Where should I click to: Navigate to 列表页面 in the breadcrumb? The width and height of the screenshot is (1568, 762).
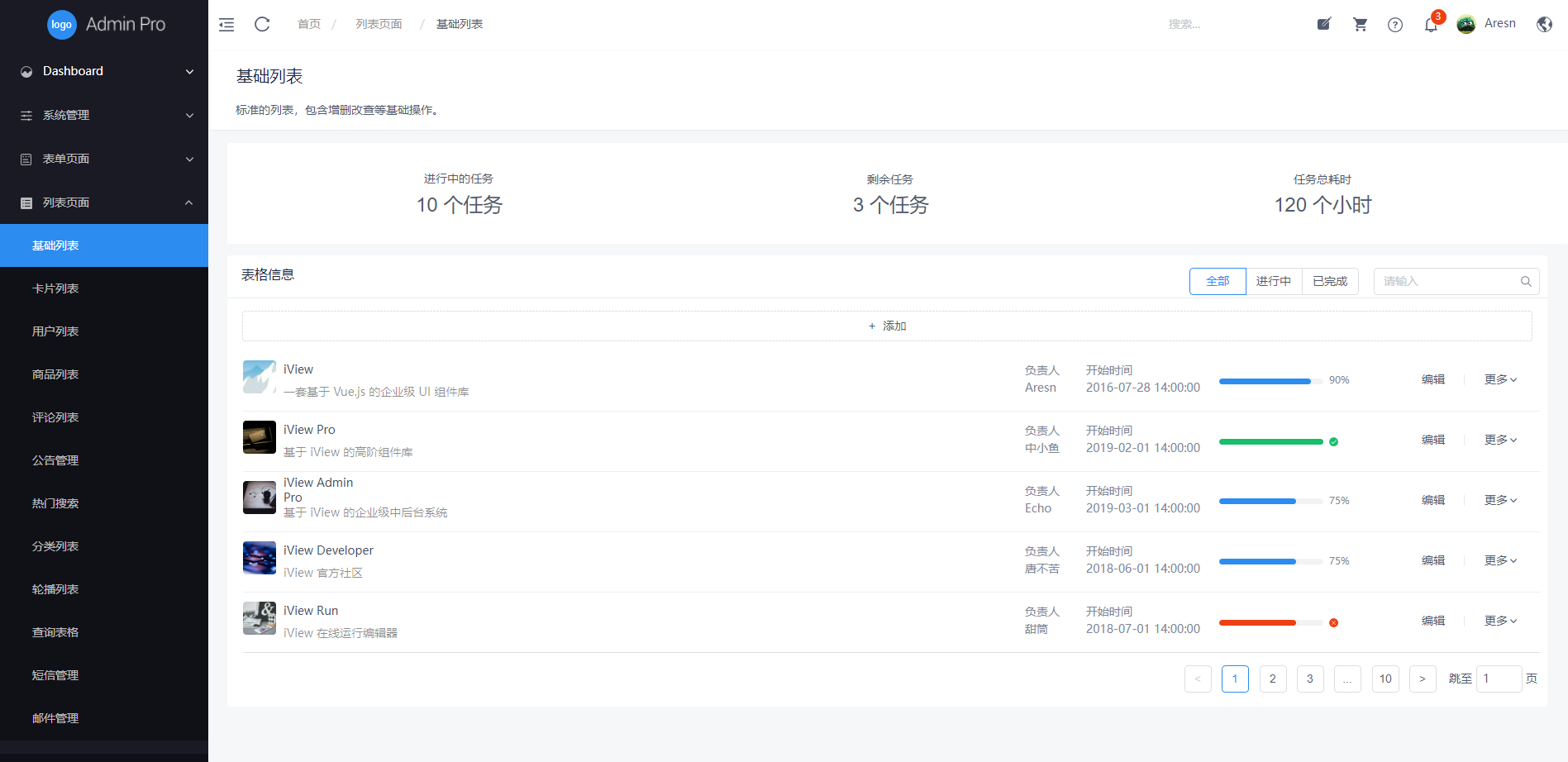[379, 24]
